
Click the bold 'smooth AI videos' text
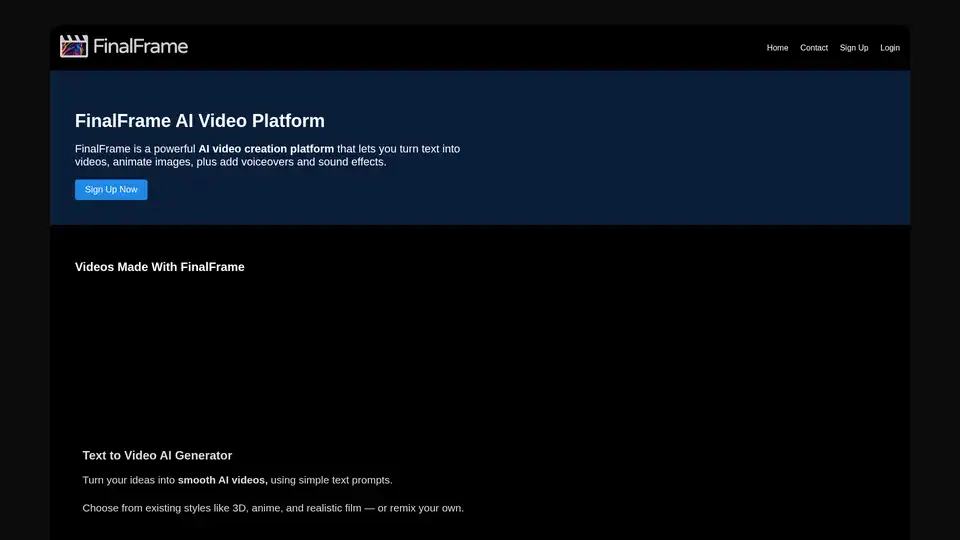pos(223,480)
